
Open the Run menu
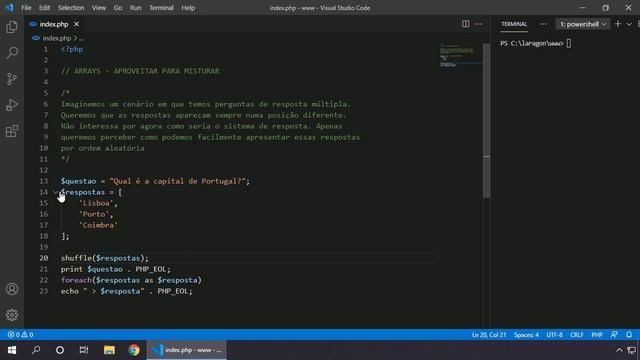pos(135,8)
